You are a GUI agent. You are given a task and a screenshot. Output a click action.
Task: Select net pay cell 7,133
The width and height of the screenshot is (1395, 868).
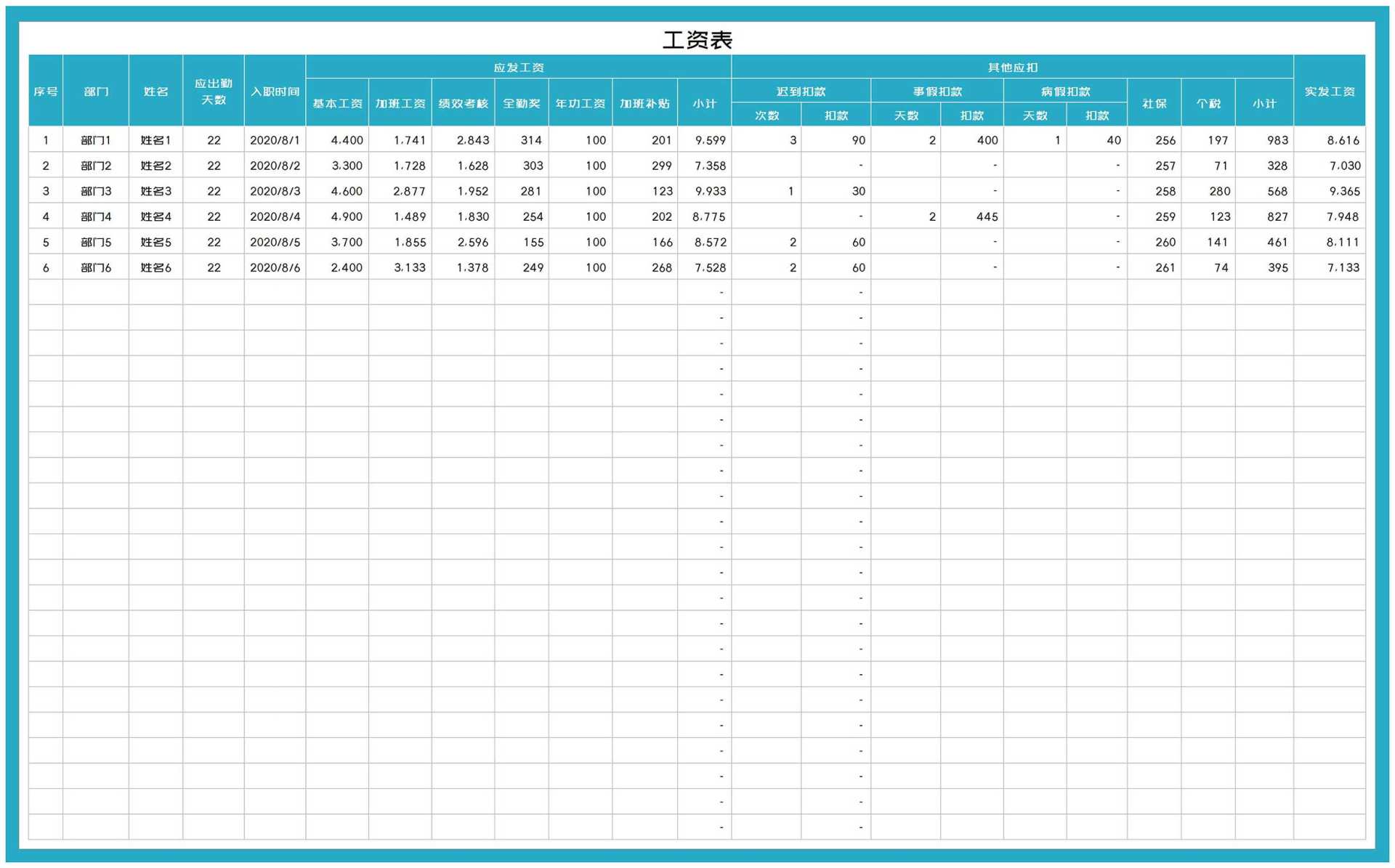[1330, 267]
